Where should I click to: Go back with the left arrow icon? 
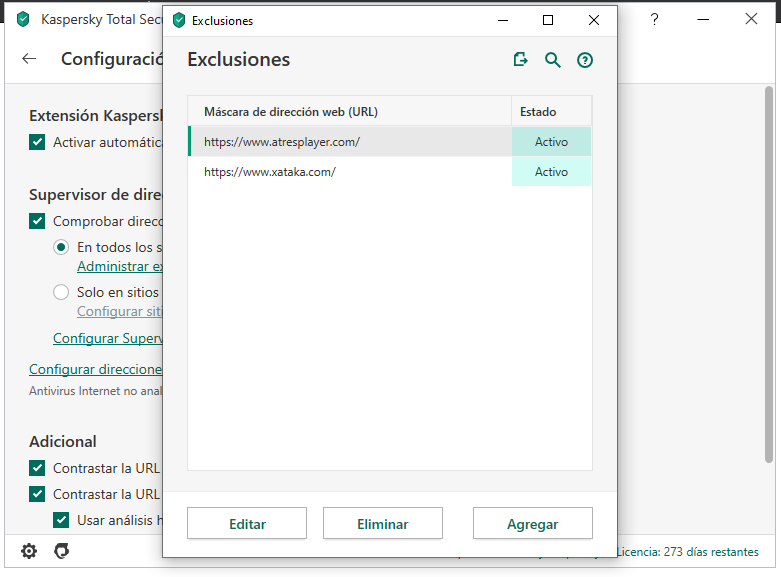(29, 59)
